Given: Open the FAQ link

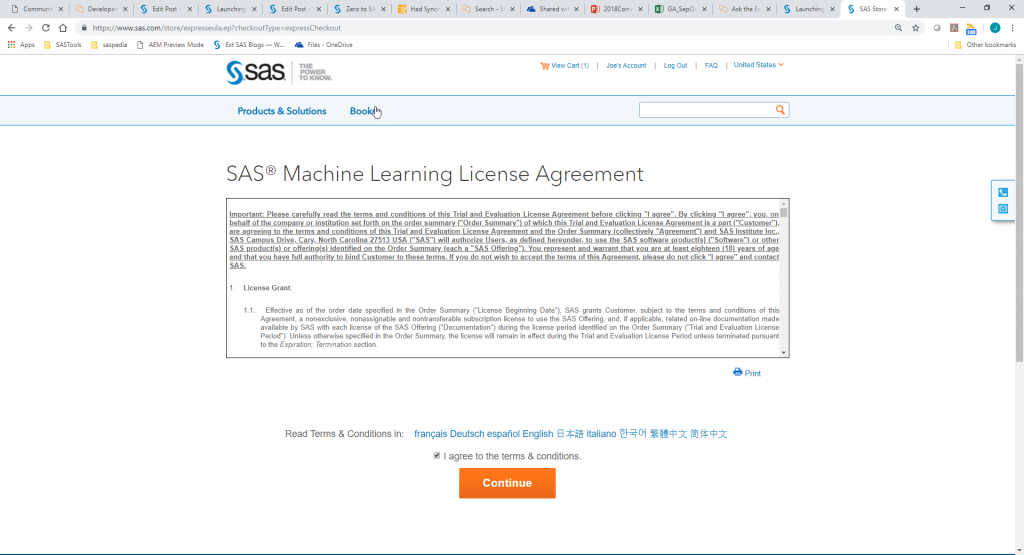Looking at the screenshot, I should coord(711,65).
